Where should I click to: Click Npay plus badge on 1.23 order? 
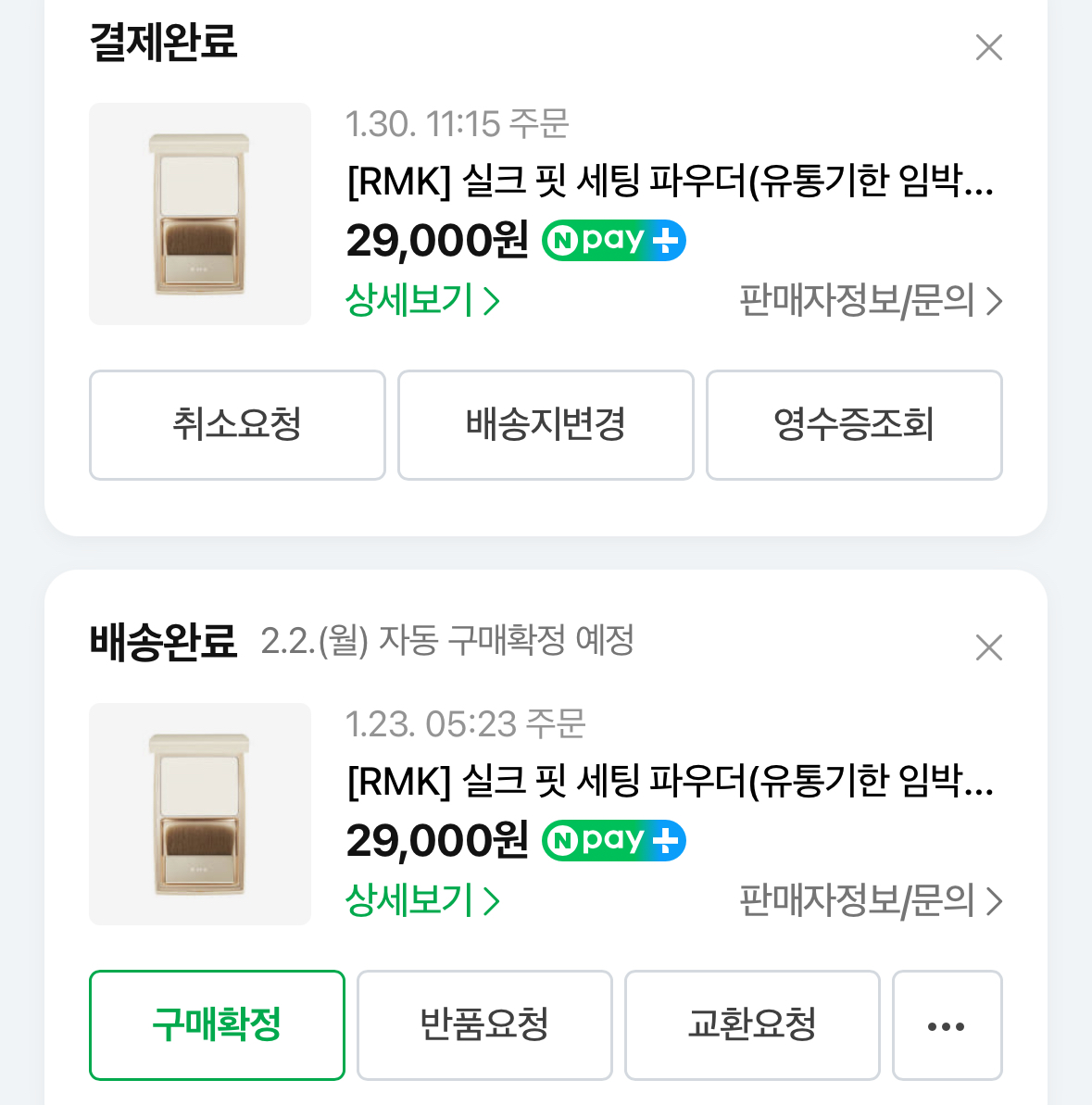[613, 841]
